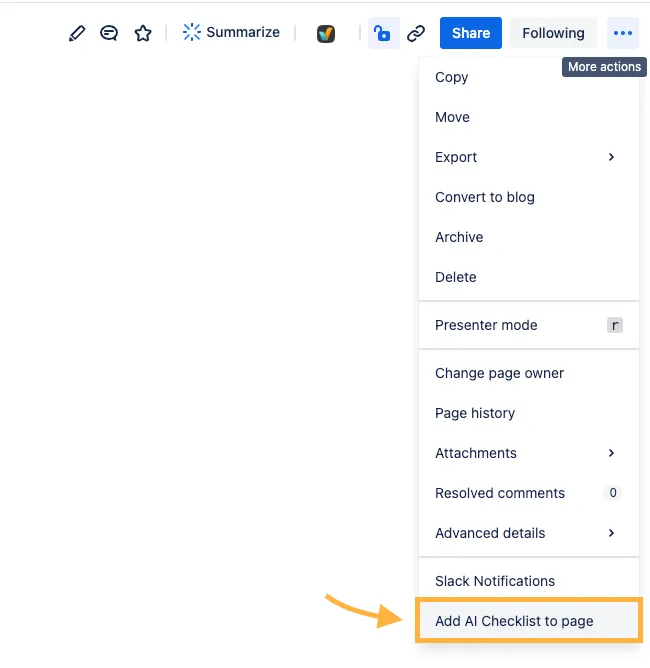Expand the Export submenu
650x668 pixels.
(x=528, y=157)
